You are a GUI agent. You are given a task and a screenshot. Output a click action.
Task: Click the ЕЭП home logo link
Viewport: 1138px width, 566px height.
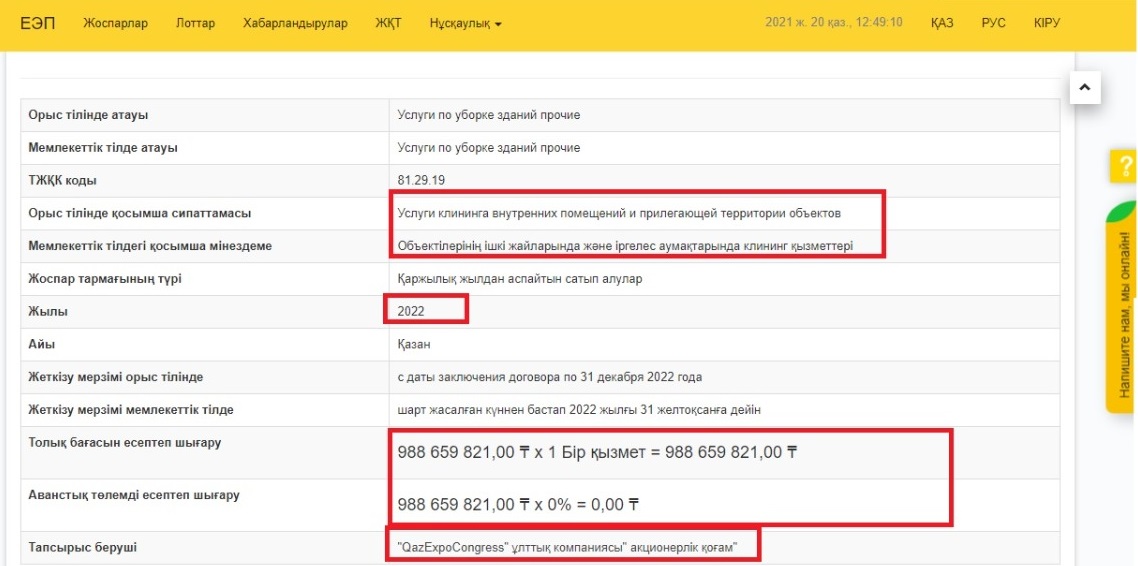click(38, 23)
